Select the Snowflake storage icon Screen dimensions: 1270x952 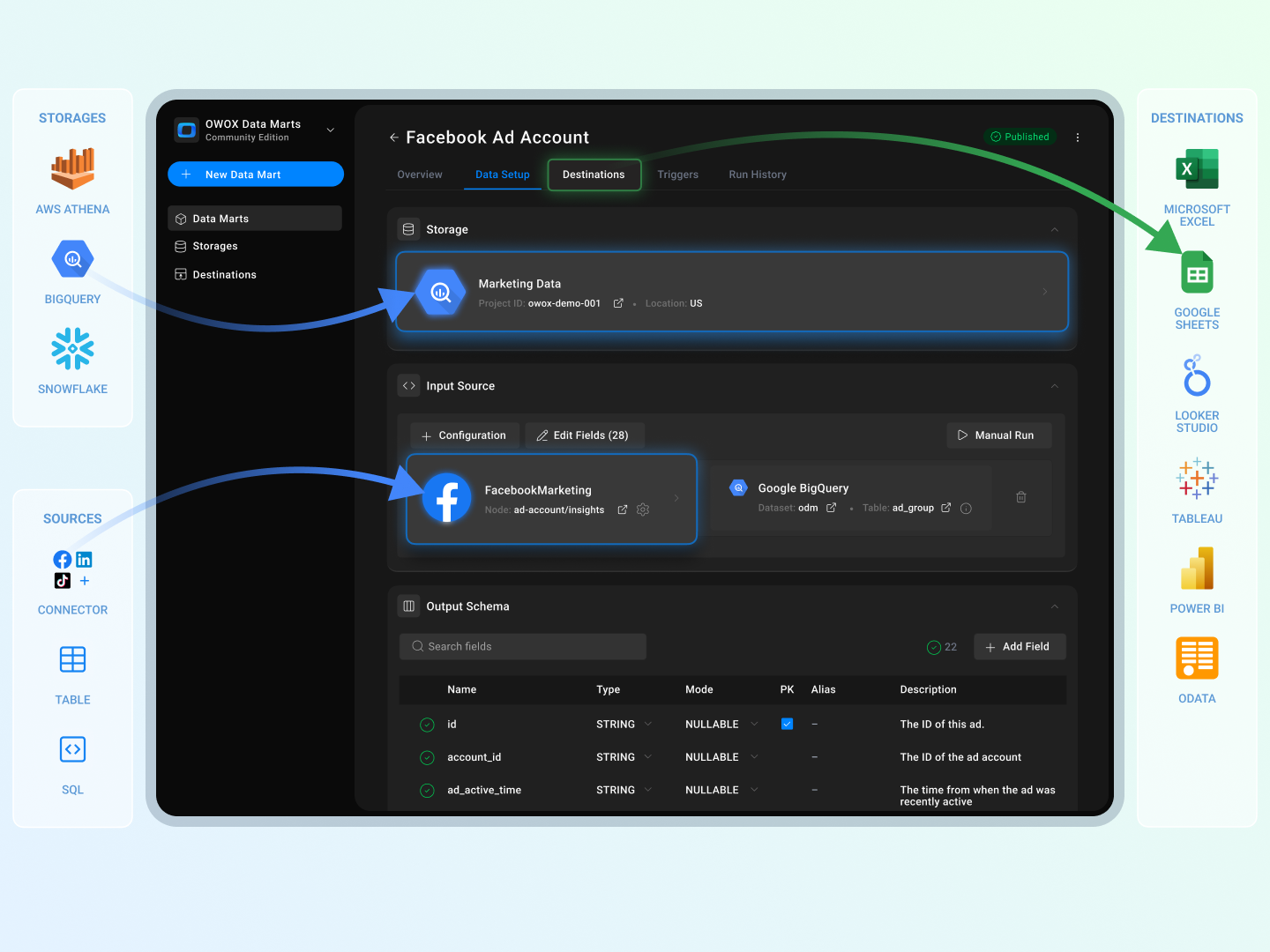[71, 348]
